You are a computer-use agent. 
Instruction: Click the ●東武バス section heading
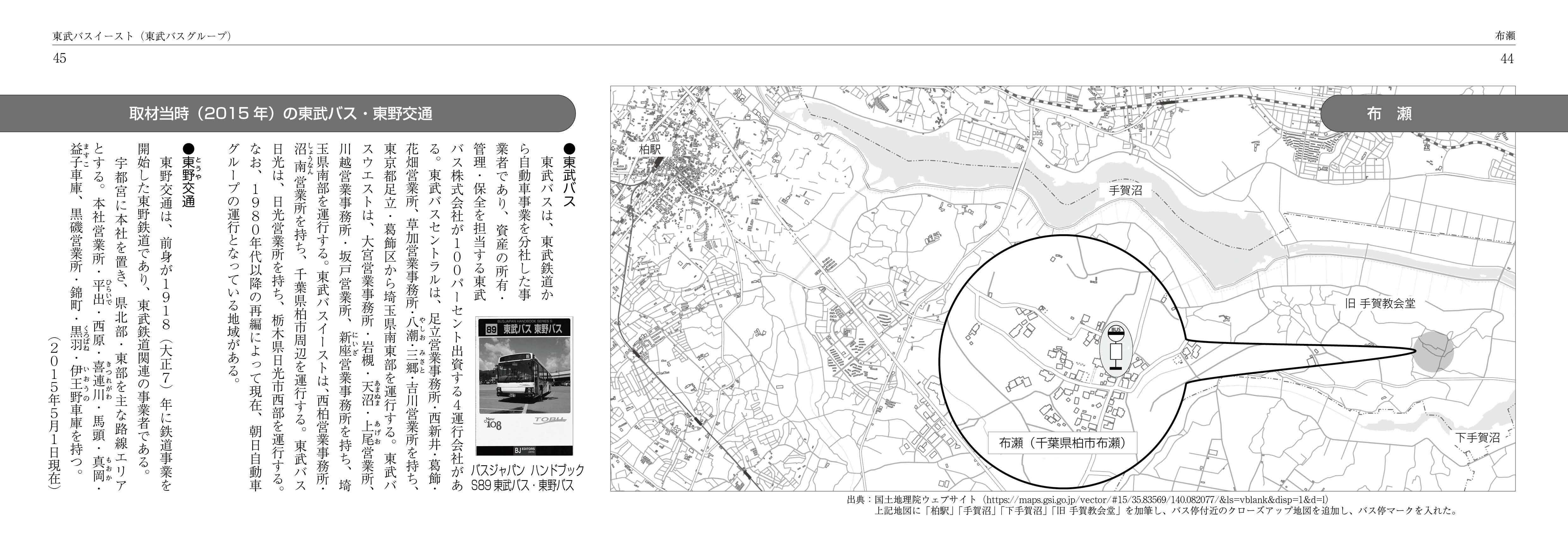(569, 176)
